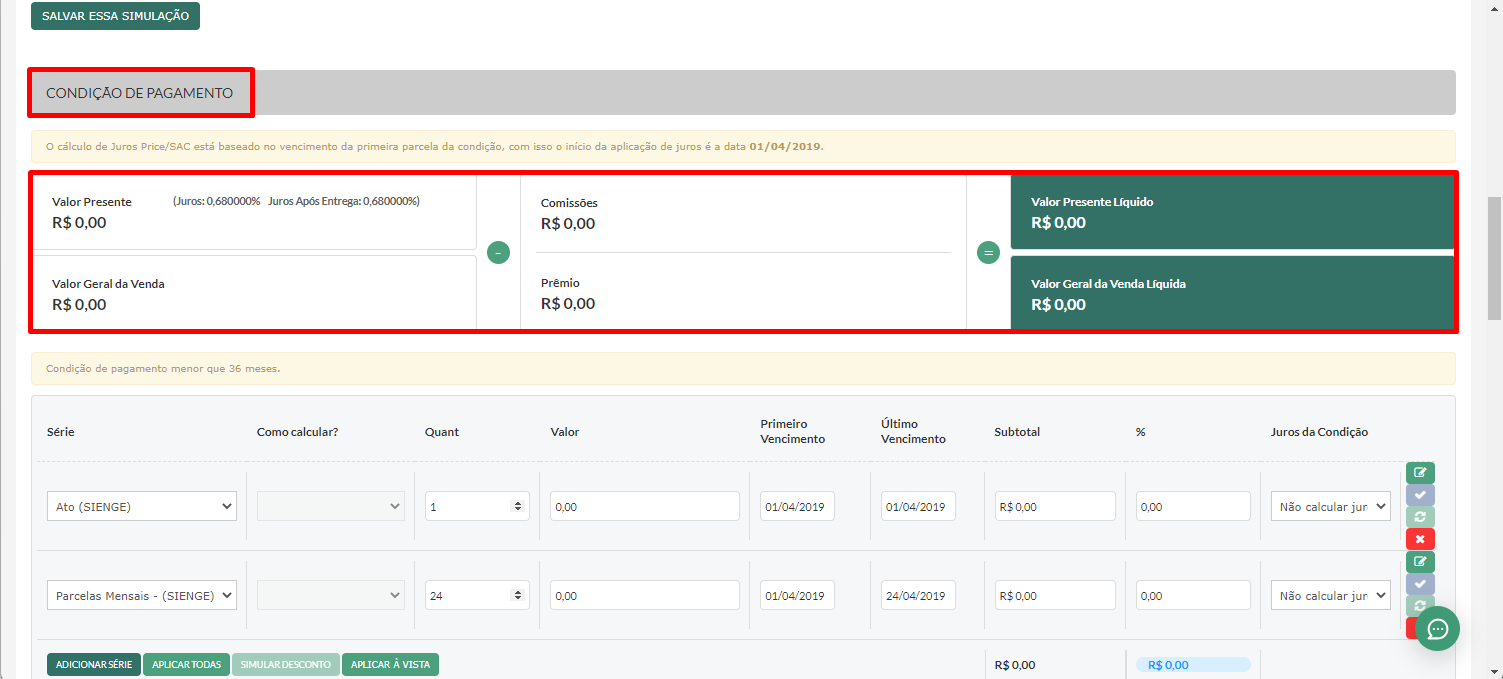Click Último Vencimento date in Ato row

pos(918,506)
